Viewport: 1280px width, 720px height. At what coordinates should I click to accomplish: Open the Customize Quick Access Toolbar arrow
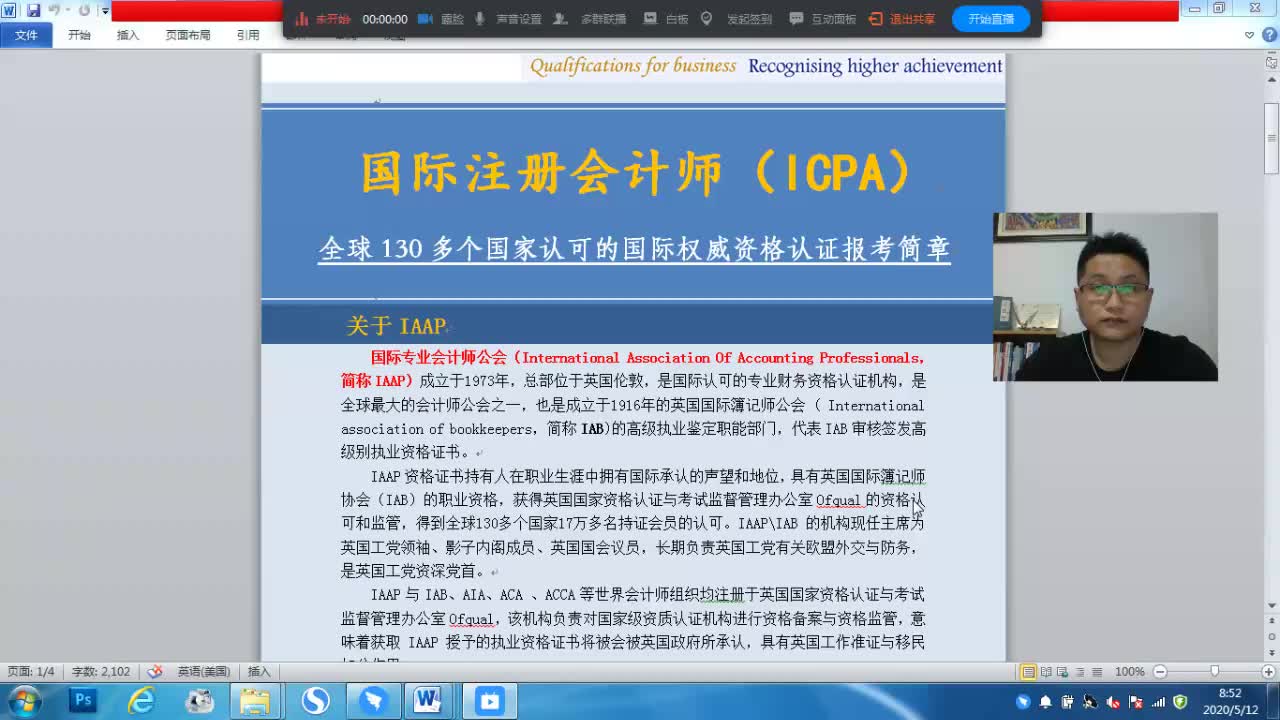(x=105, y=11)
